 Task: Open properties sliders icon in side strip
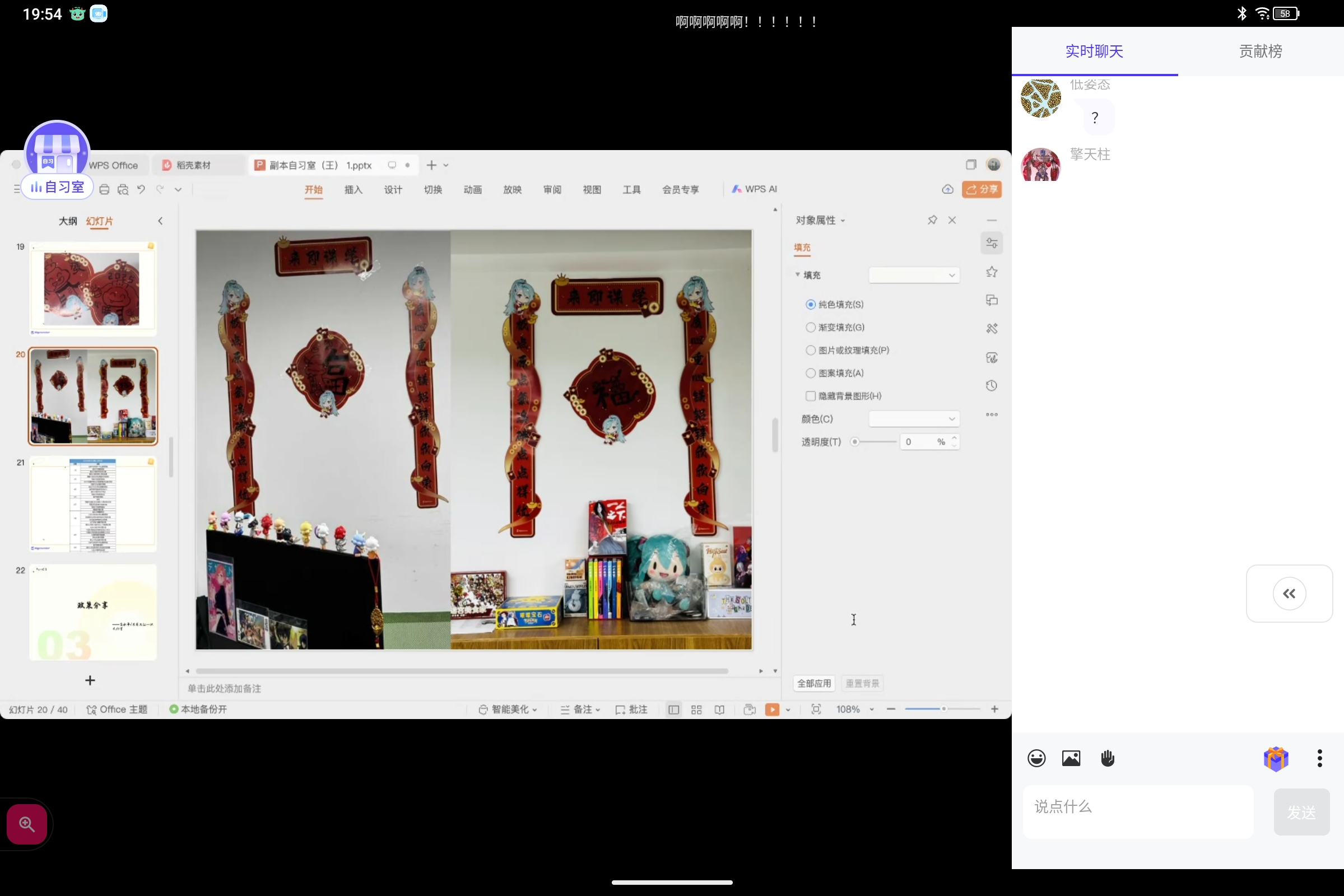991,244
